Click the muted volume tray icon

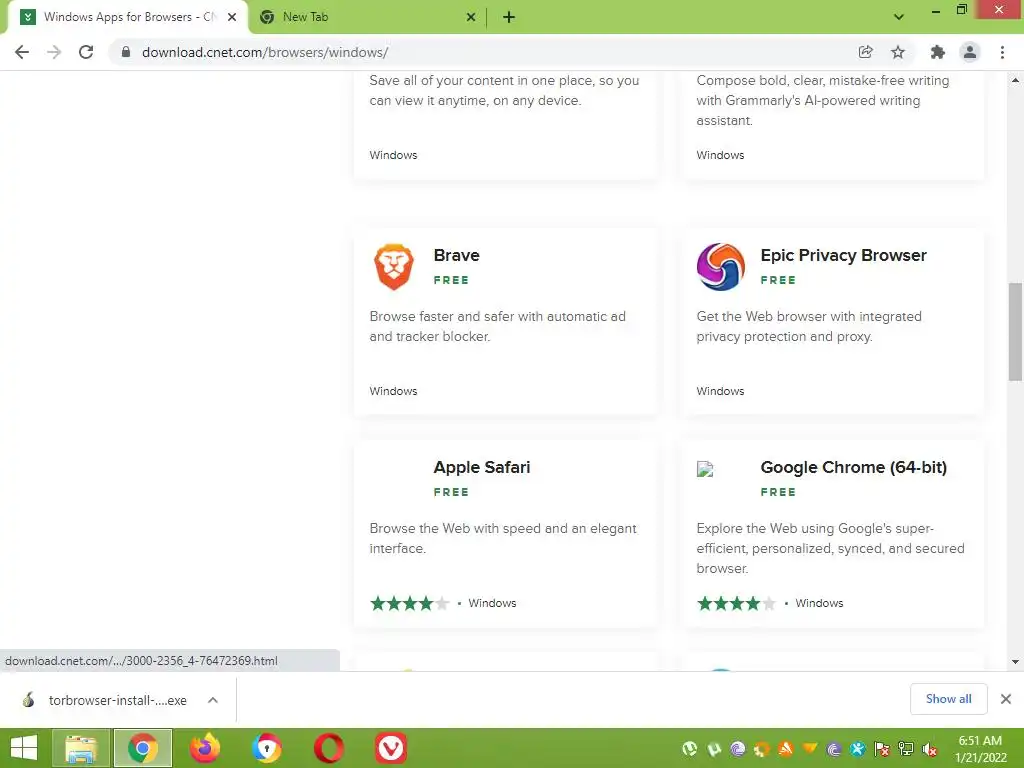coord(930,749)
